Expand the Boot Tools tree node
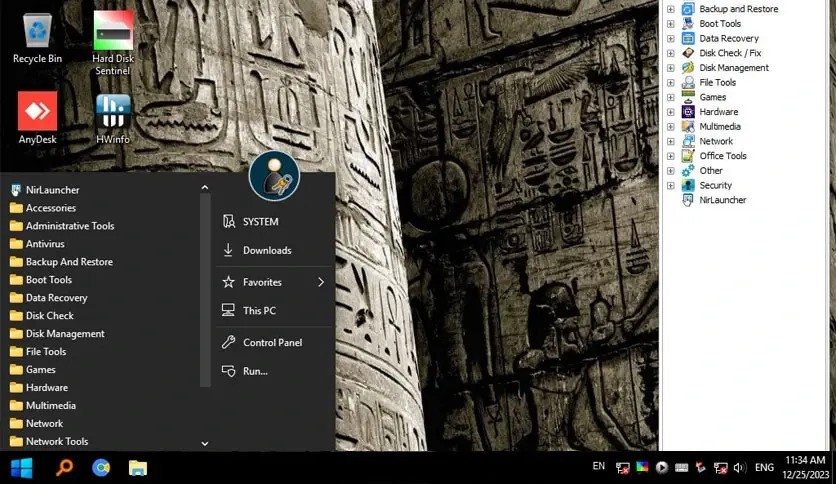 671,24
